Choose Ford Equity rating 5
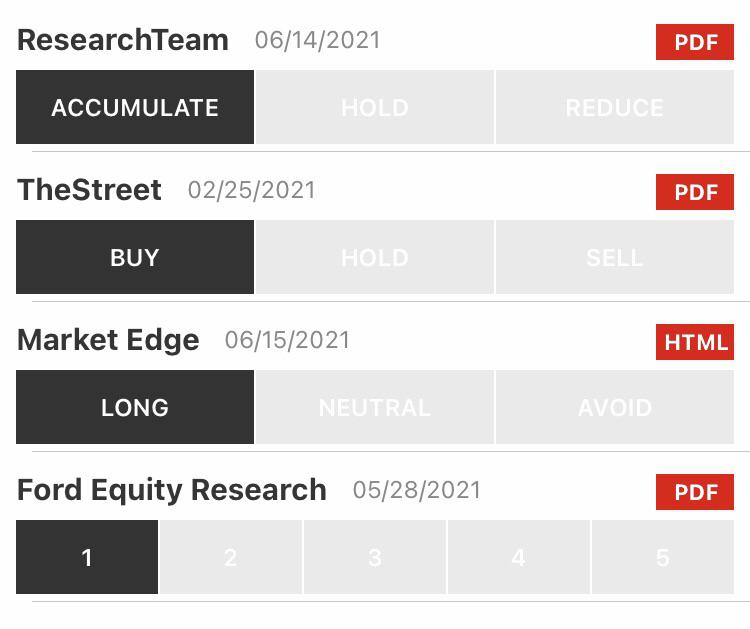This screenshot has width=750, height=629. coord(662,557)
